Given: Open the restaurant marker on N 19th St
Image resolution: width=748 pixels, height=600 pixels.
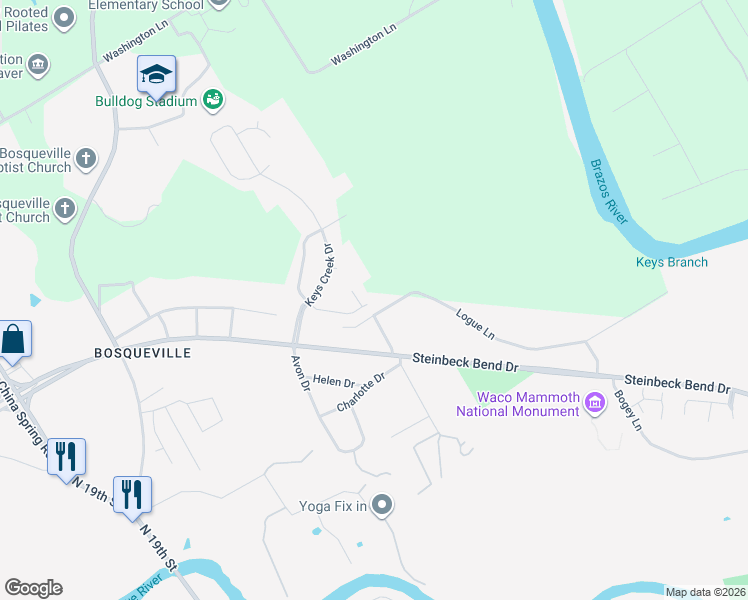Looking at the screenshot, I should coord(133,496).
